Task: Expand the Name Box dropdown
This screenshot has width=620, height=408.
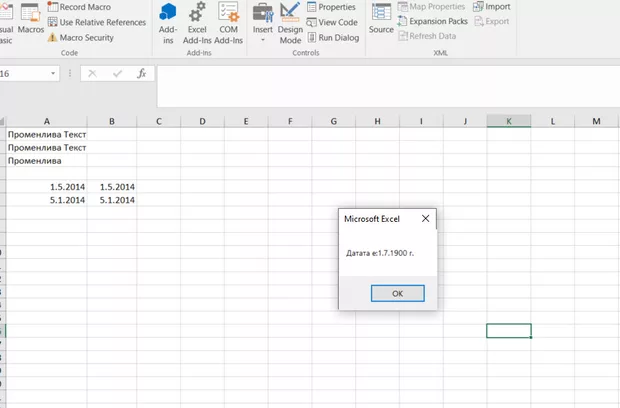Action: pyautogui.click(x=53, y=74)
